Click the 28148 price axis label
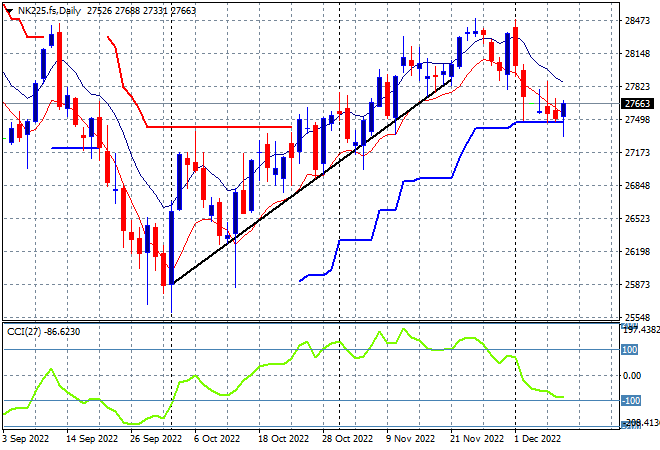 [637, 53]
